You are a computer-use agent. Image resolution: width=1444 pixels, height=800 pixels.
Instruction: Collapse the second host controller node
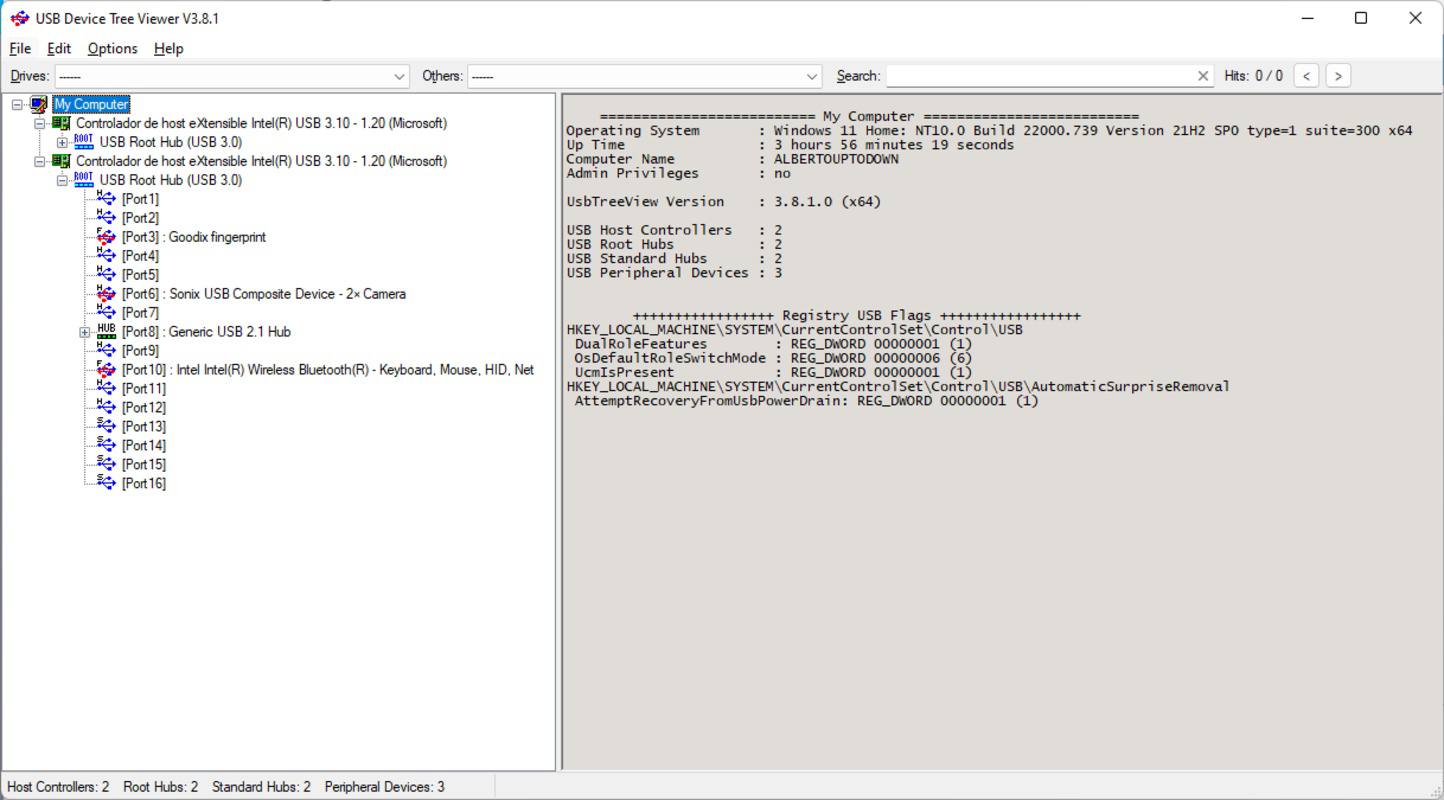click(x=40, y=162)
